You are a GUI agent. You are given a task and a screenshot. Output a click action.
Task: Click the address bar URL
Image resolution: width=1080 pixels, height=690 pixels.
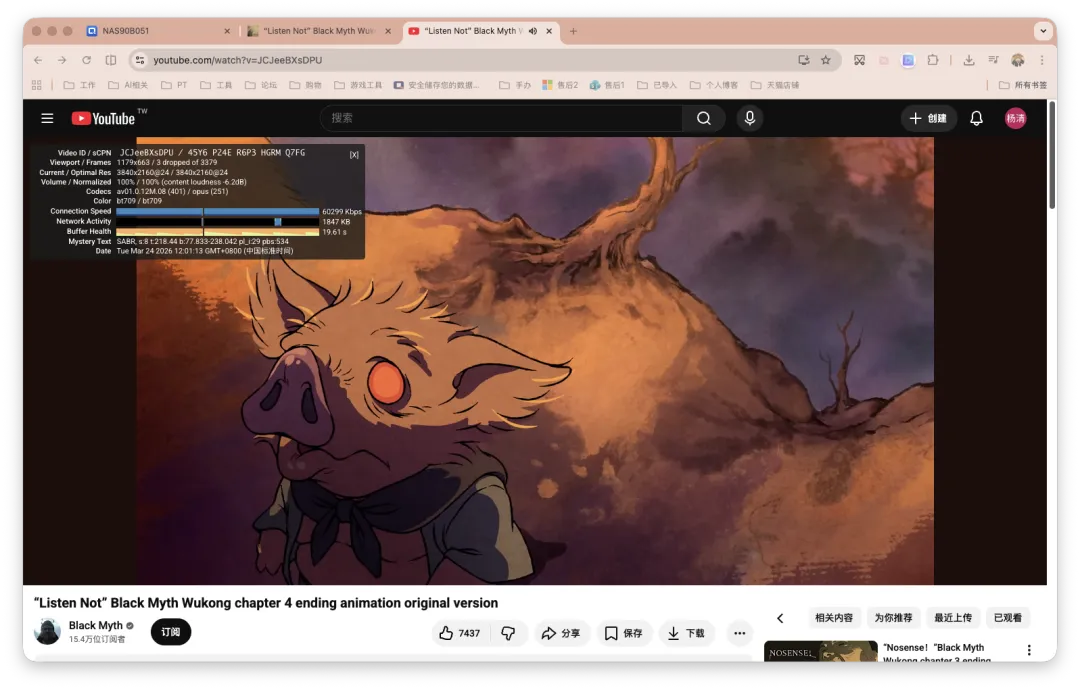[x=238, y=60]
